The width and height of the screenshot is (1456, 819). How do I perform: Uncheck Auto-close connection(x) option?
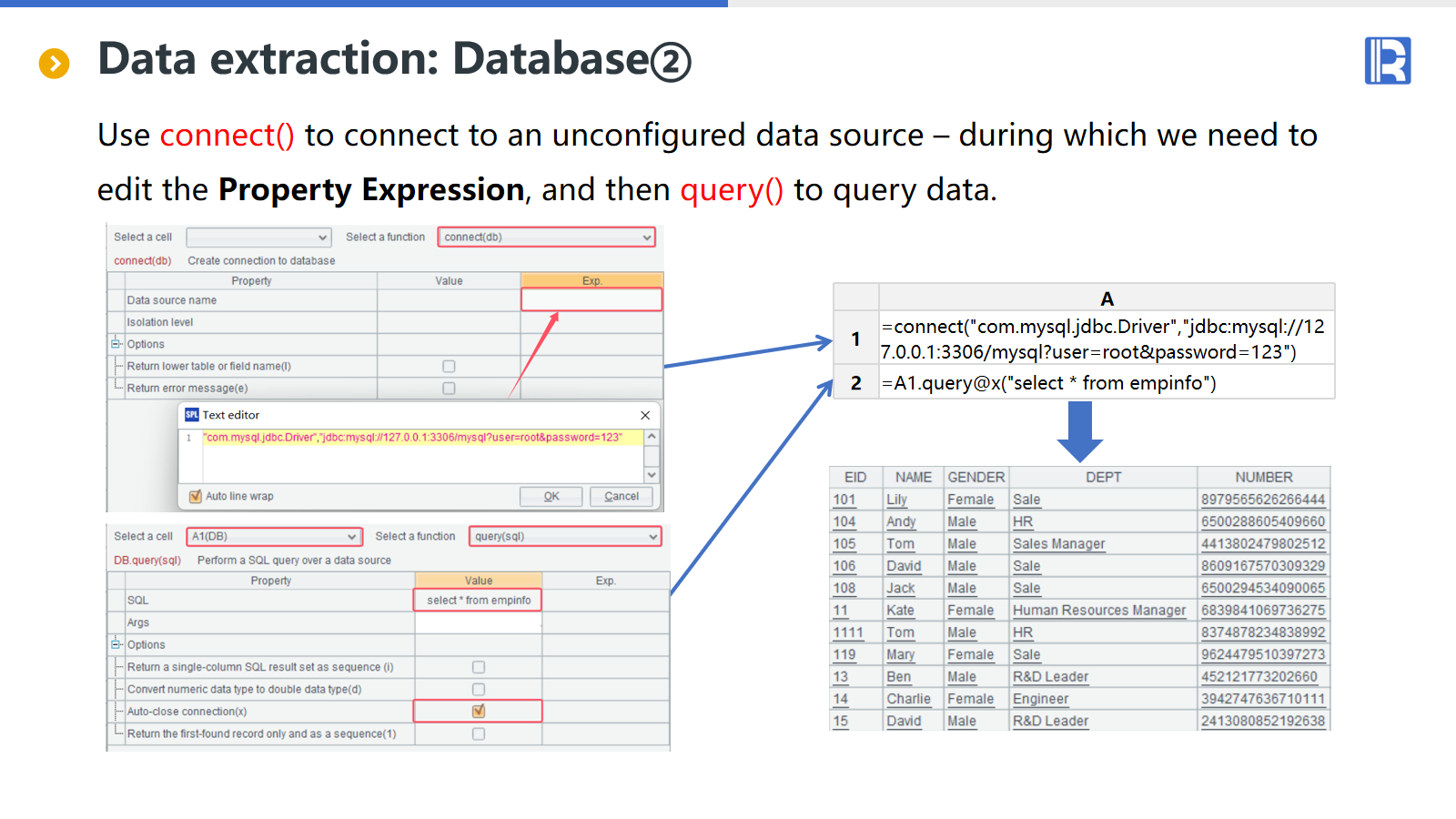[479, 712]
